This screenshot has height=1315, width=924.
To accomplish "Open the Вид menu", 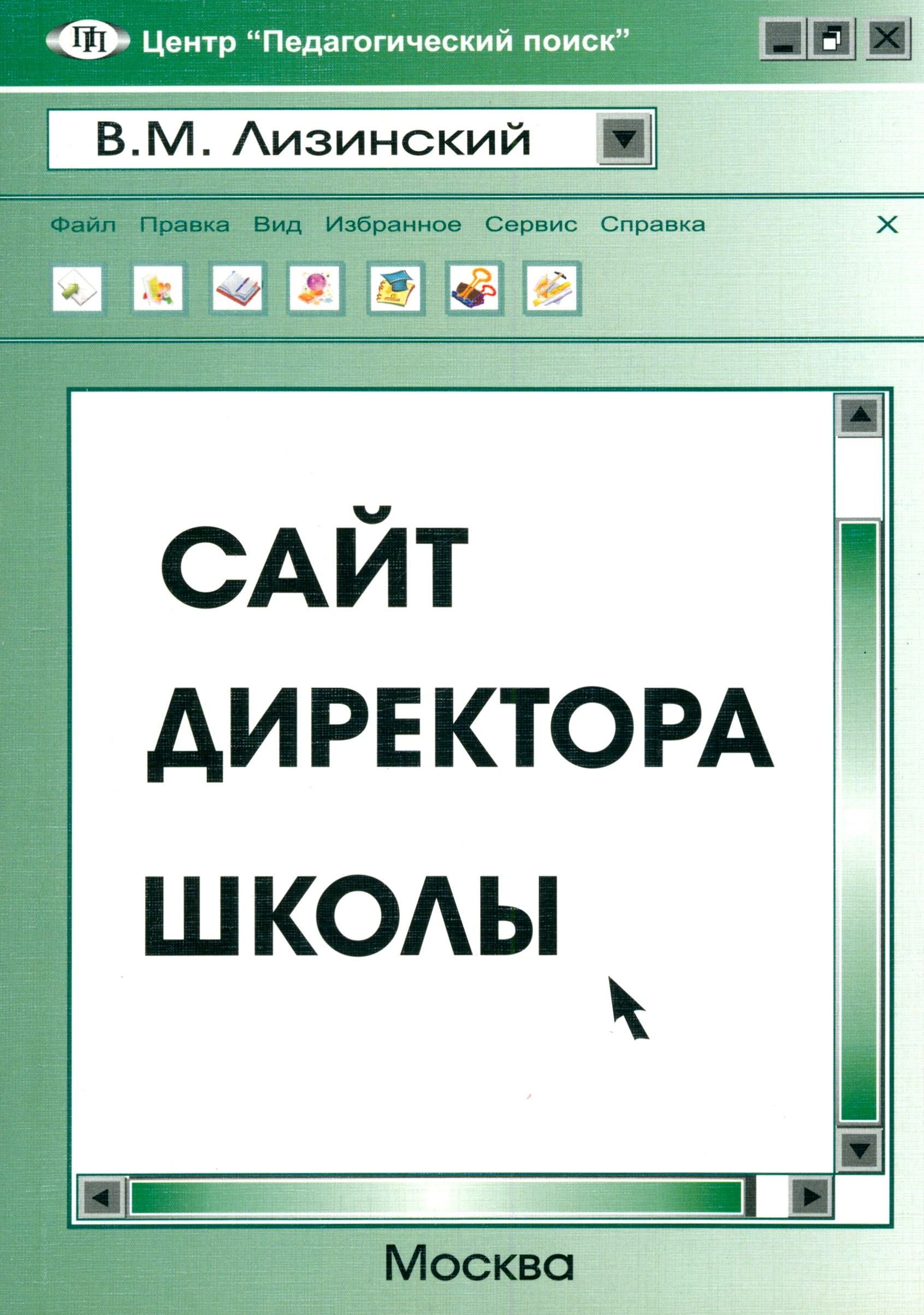I will click(277, 225).
